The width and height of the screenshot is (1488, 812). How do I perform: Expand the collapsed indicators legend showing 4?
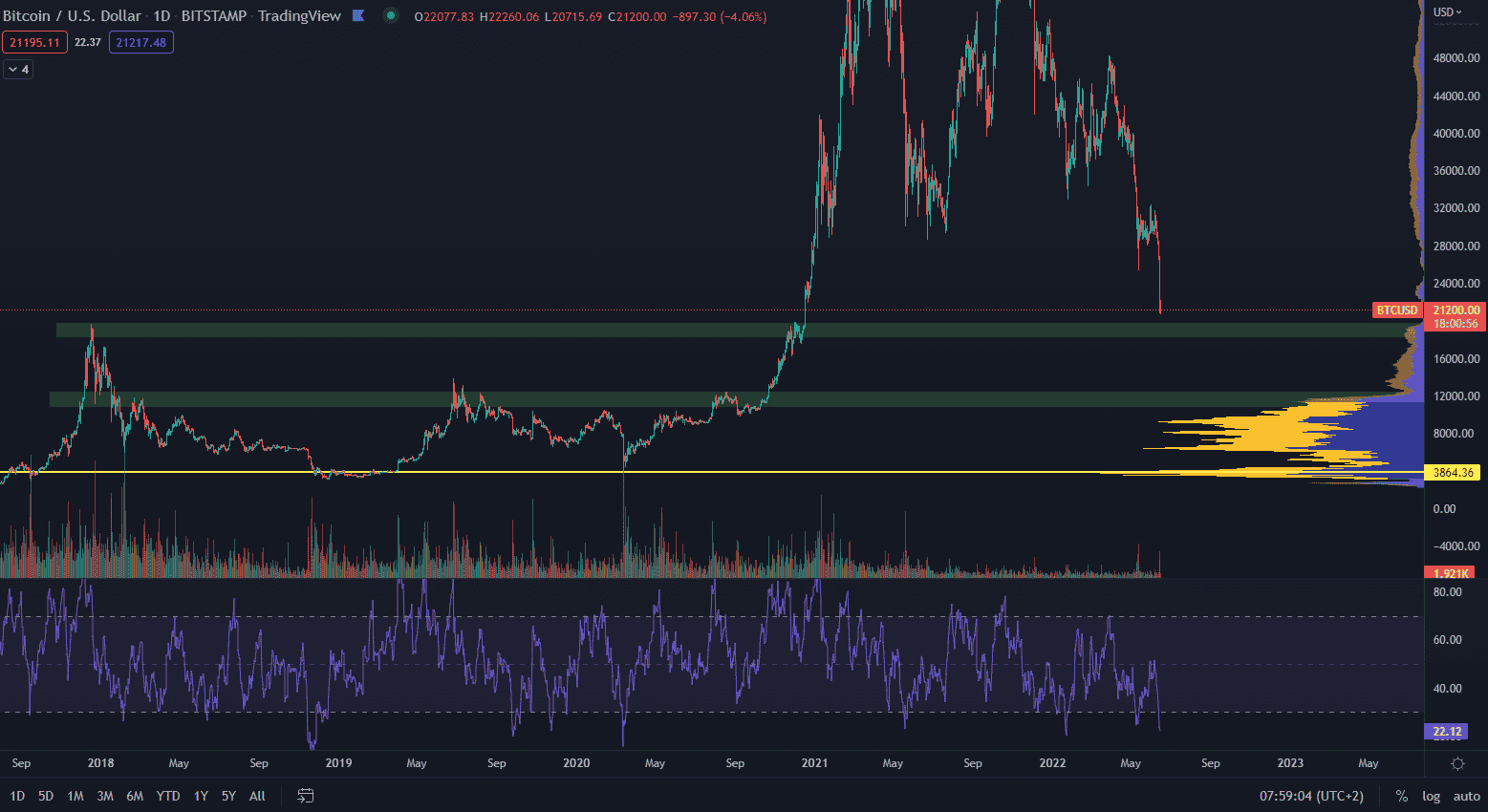[x=18, y=70]
